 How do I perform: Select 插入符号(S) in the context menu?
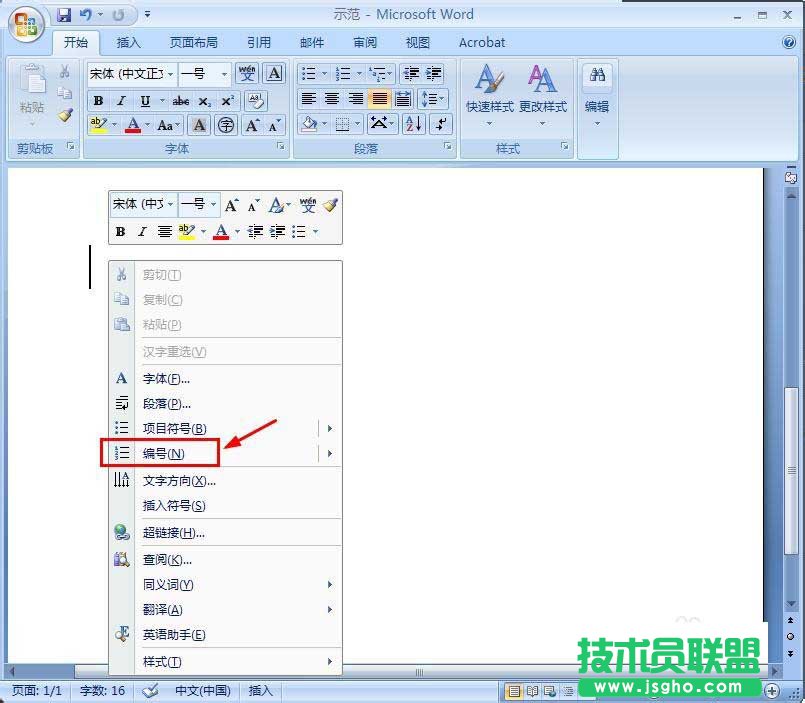point(225,505)
